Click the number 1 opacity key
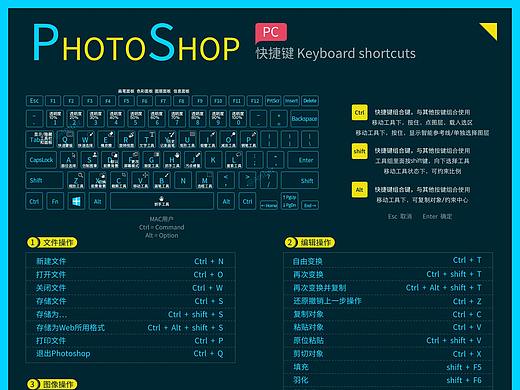This screenshot has width=520, height=390. pos(55,118)
